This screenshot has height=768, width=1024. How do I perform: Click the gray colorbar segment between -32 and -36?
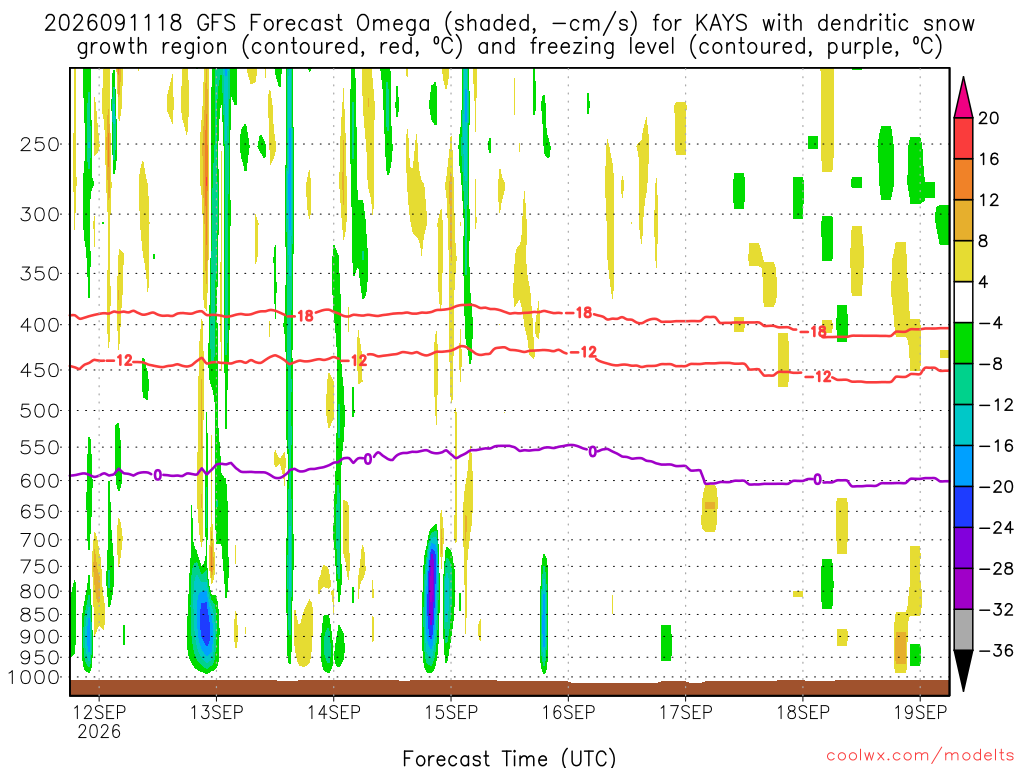click(963, 630)
